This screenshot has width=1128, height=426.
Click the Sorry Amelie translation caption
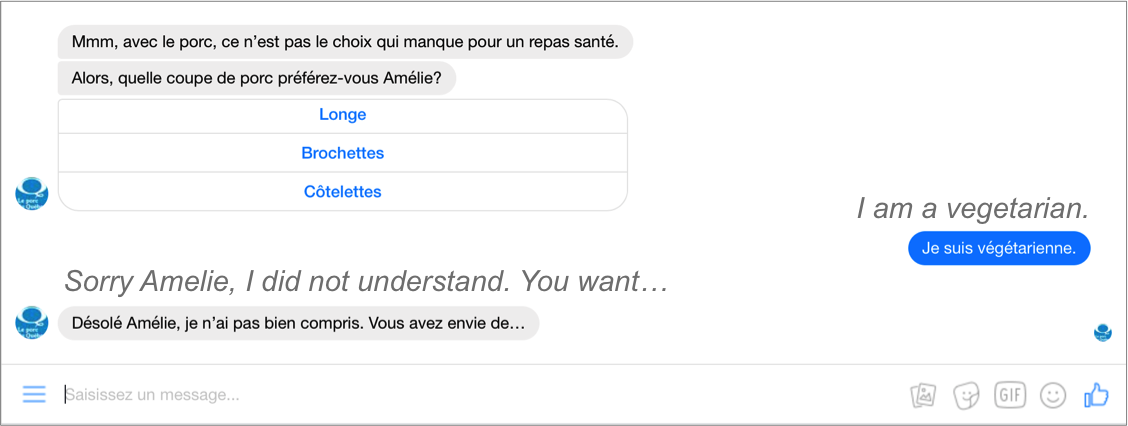(x=367, y=281)
